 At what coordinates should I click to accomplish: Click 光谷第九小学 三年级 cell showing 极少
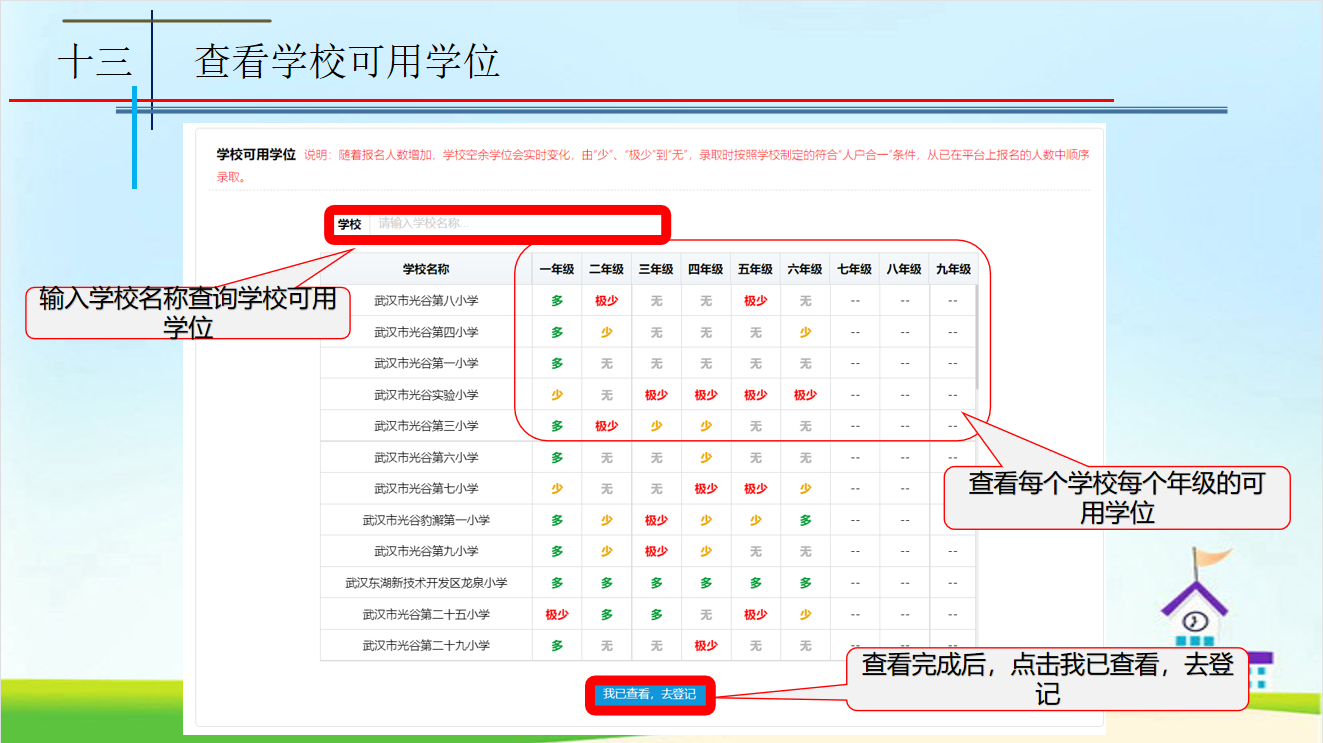(656, 551)
